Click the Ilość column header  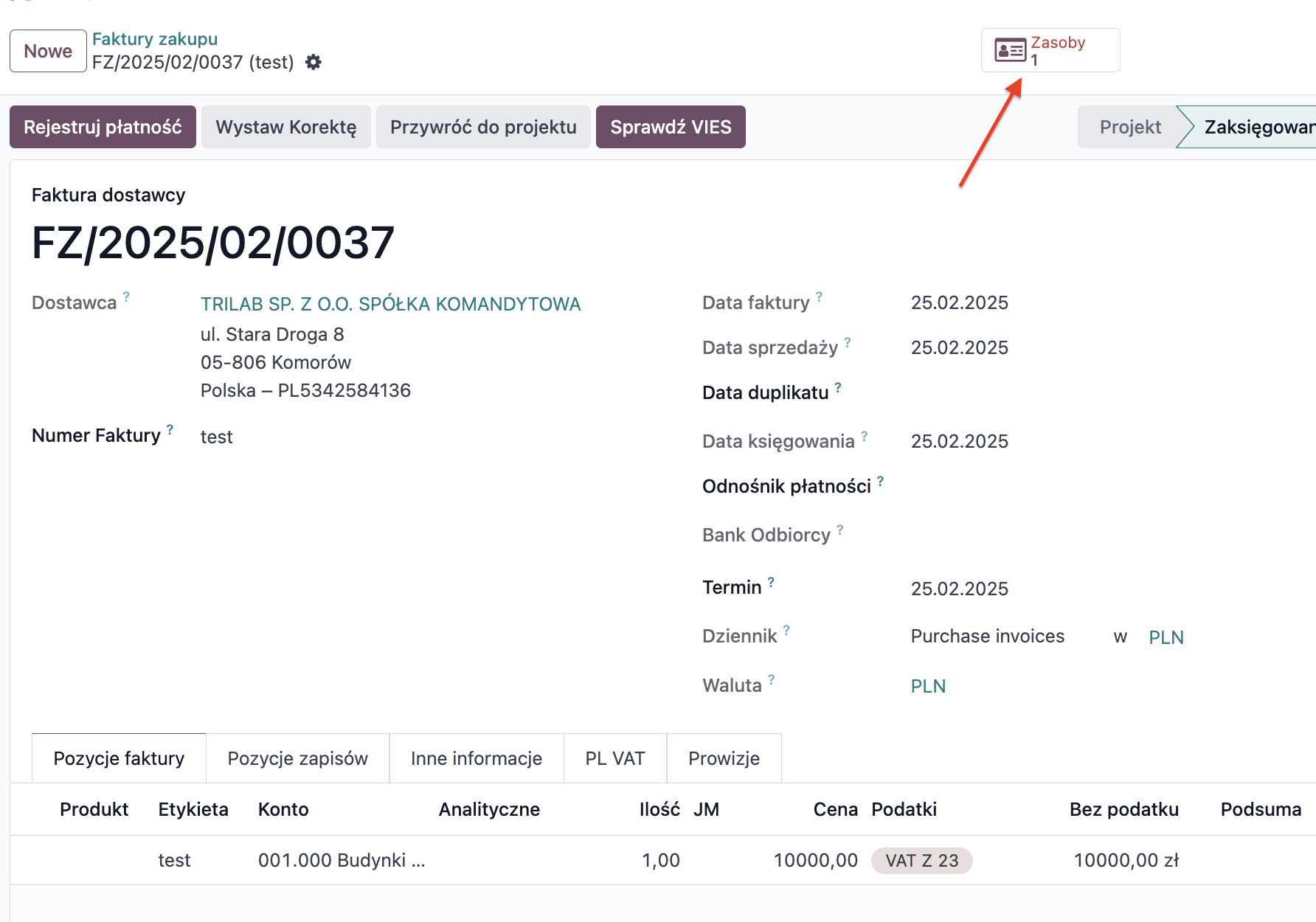(x=659, y=809)
